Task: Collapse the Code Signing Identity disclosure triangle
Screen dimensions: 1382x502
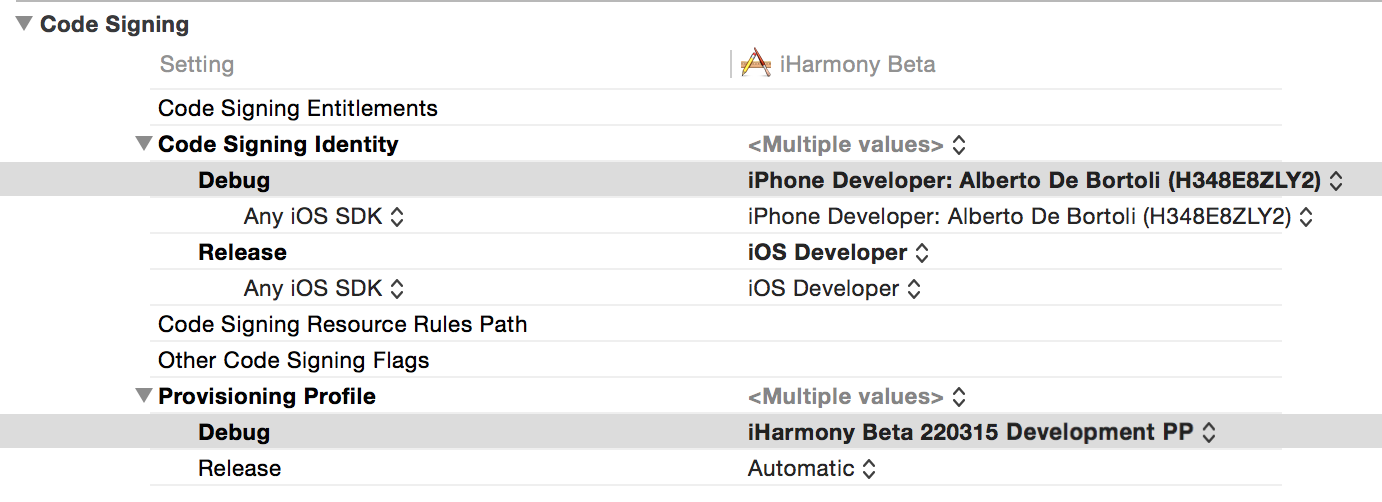Action: tap(144, 144)
